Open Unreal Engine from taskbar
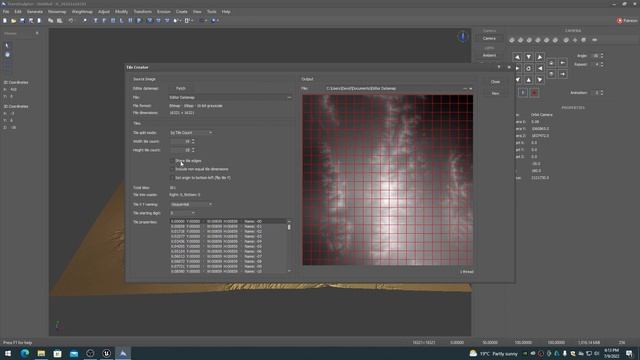Screen dimensions: 640x360 click(106, 353)
